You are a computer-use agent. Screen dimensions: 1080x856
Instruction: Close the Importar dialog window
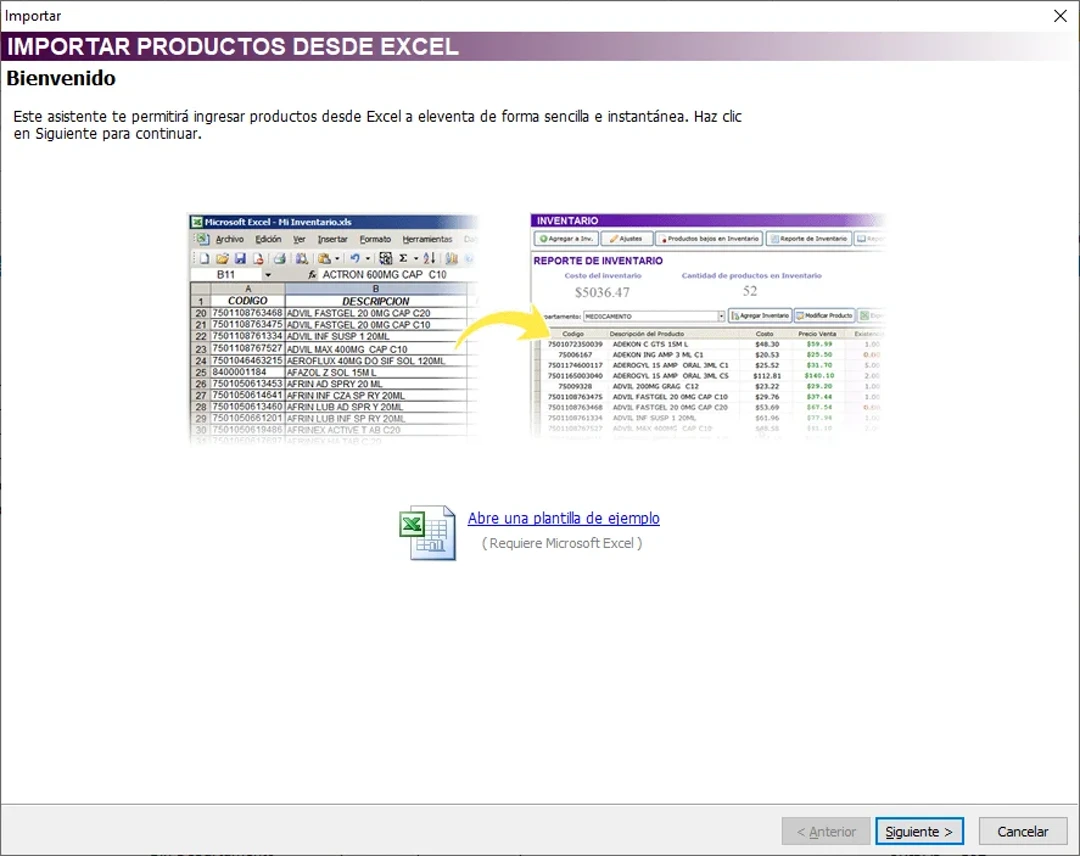pyautogui.click(x=1060, y=16)
